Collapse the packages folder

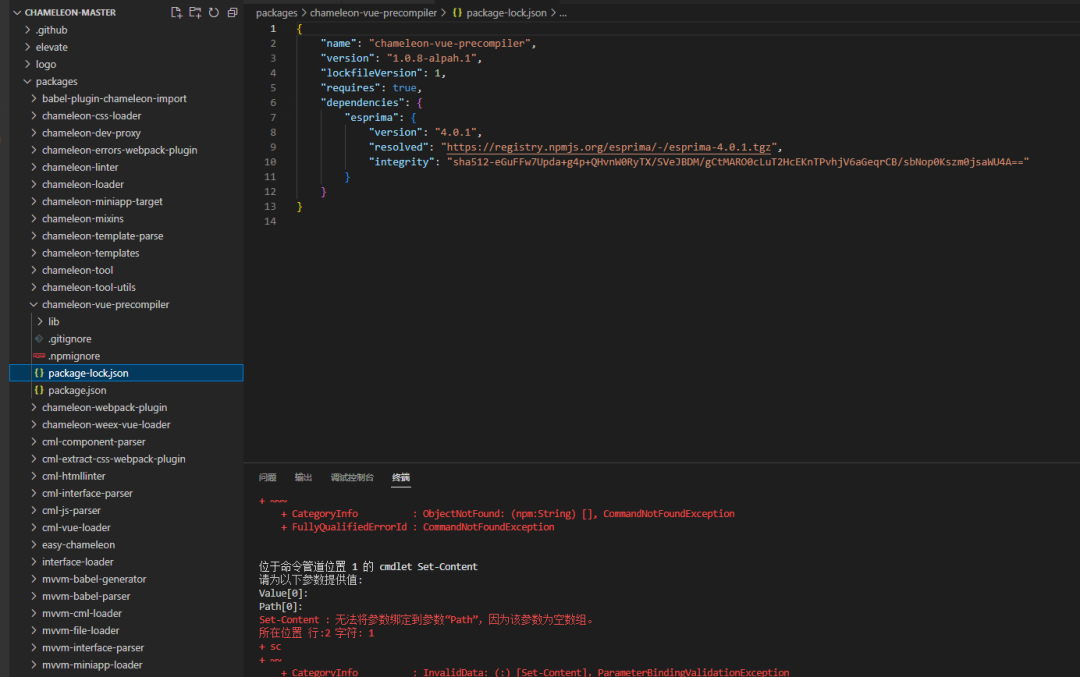pyautogui.click(x=28, y=81)
